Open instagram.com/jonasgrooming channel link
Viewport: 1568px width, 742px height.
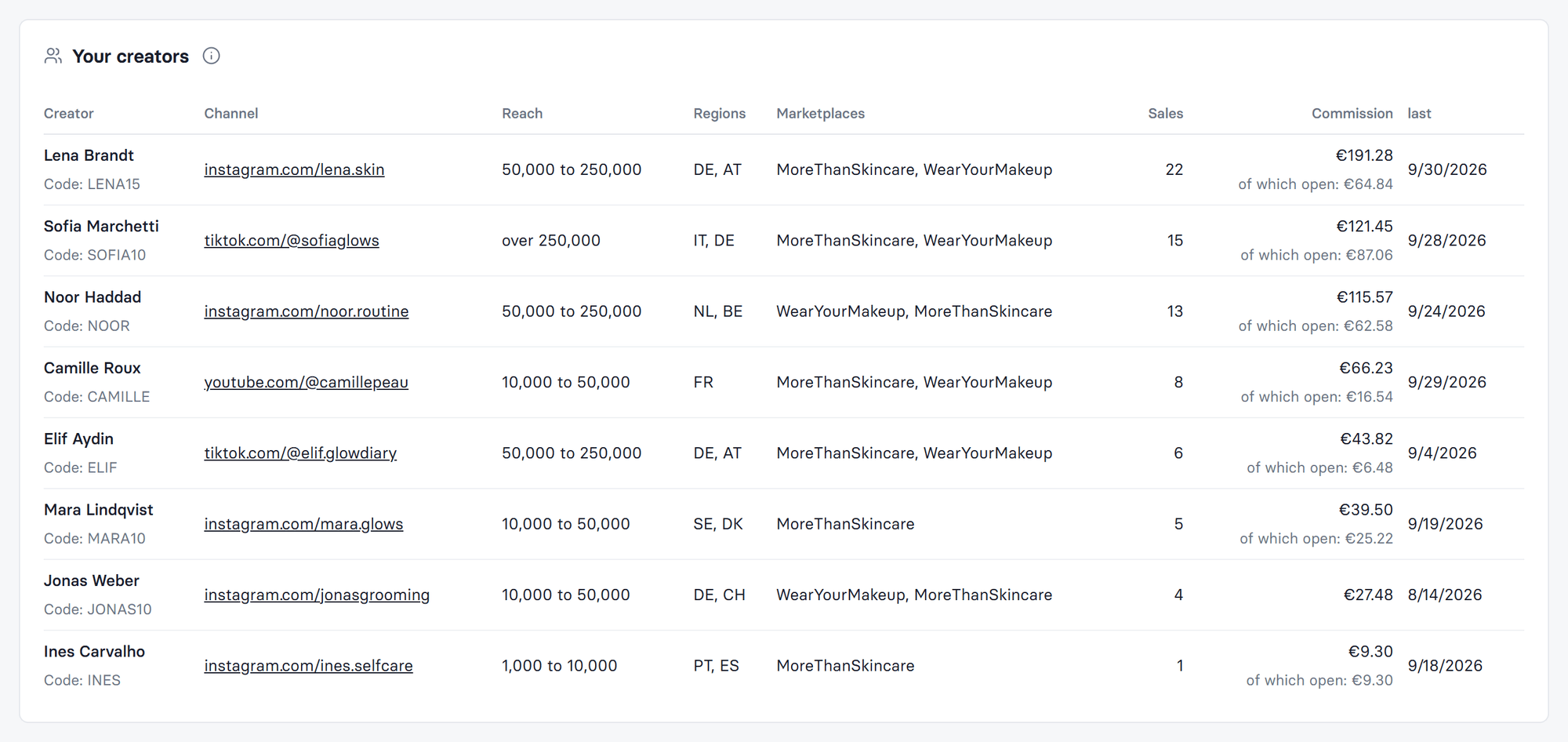click(317, 595)
